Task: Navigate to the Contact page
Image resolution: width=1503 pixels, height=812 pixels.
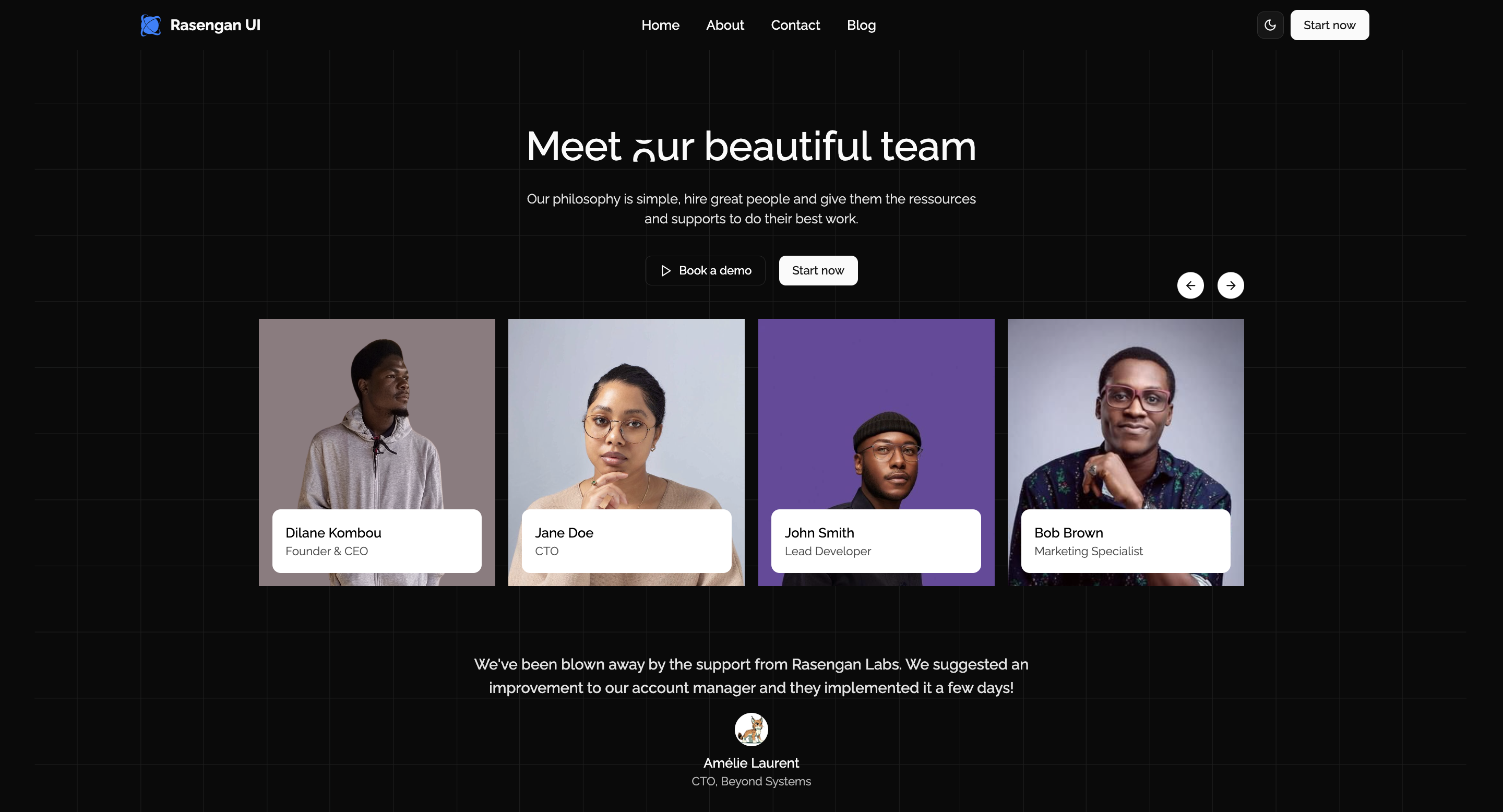Action: (x=795, y=25)
